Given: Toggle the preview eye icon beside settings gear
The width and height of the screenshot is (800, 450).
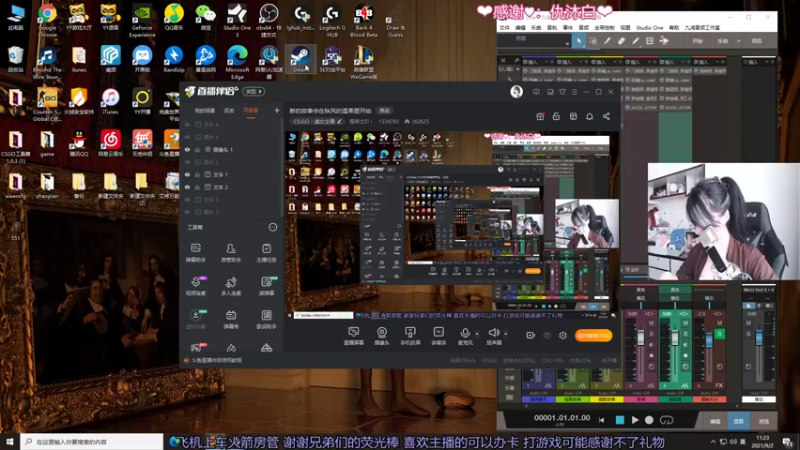Looking at the screenshot, I should point(547,335).
